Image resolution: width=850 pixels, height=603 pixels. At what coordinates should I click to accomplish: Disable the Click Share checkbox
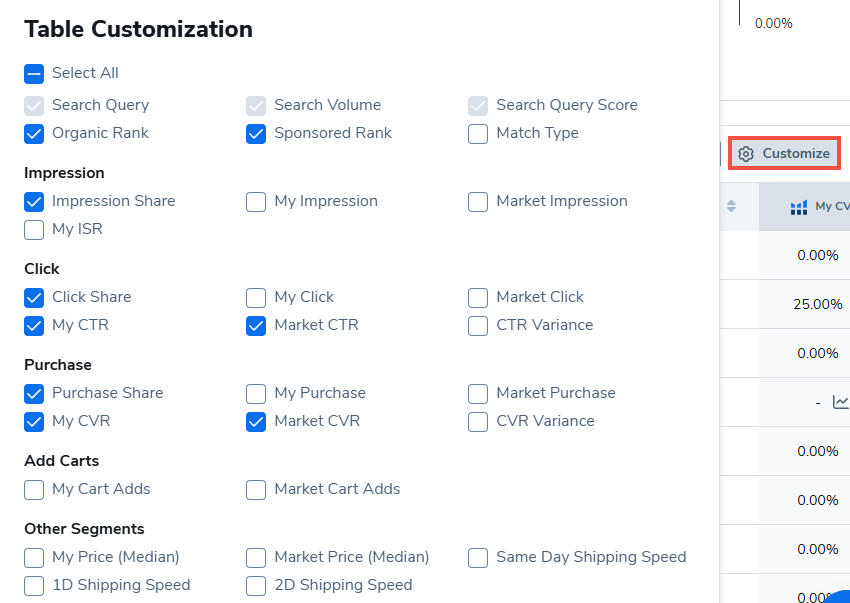click(32, 297)
